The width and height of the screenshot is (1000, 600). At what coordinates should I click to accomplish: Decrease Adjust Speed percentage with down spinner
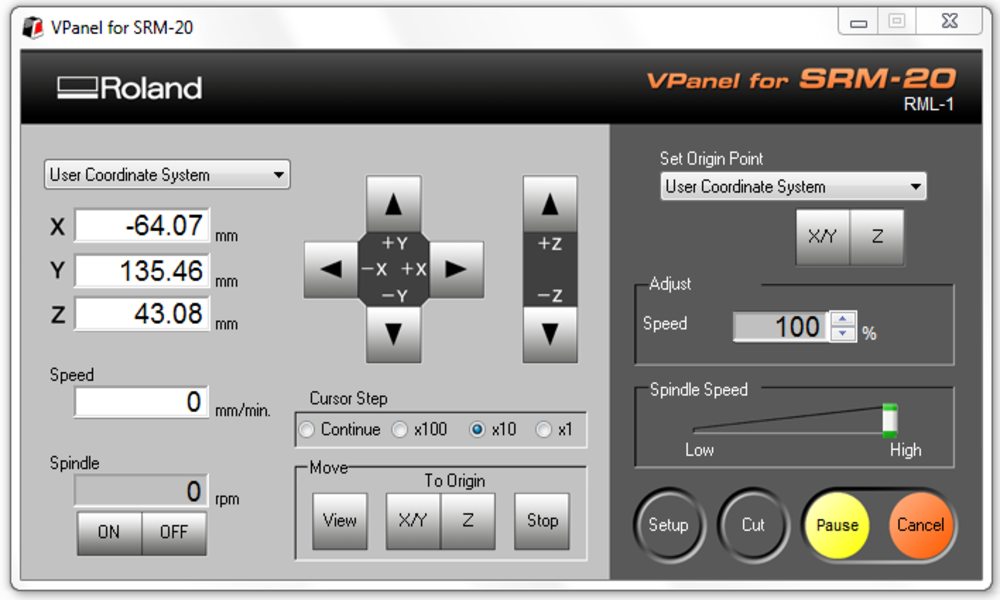pyautogui.click(x=843, y=333)
